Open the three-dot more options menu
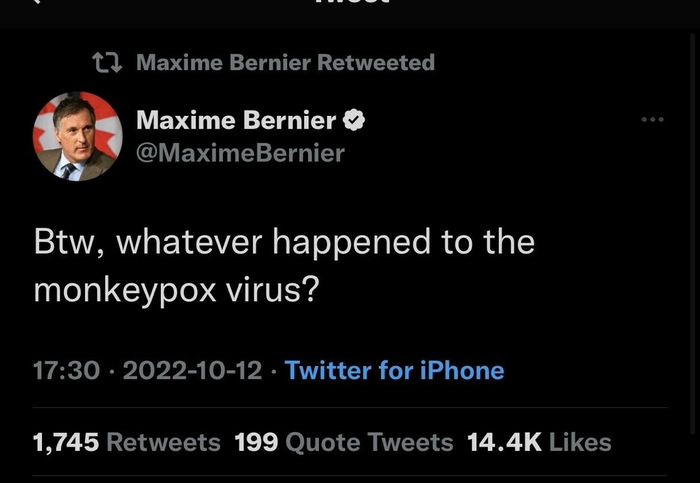Viewport: 700px width, 483px height. pos(652,120)
